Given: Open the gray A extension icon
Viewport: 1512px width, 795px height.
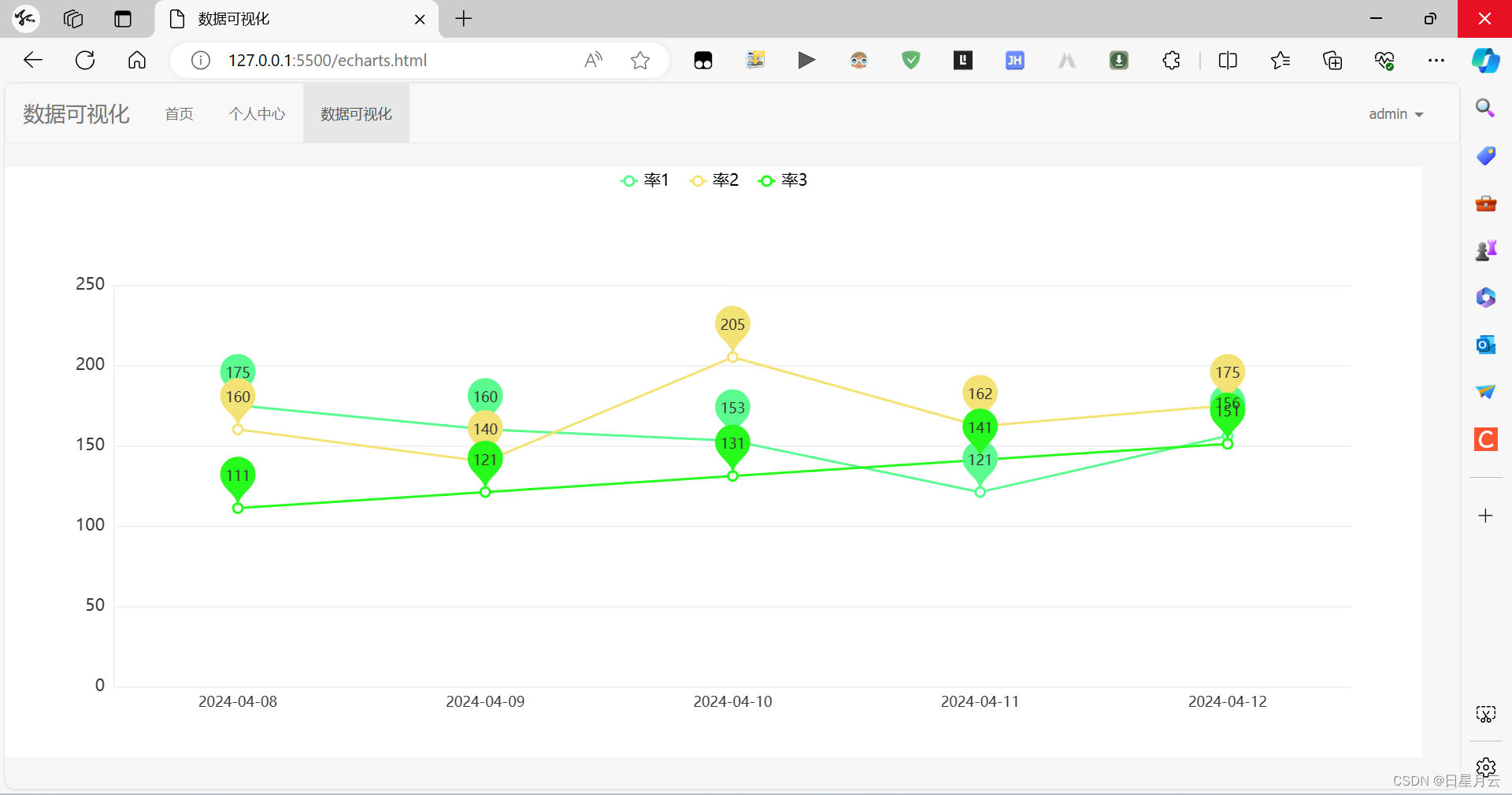Looking at the screenshot, I should (1067, 60).
